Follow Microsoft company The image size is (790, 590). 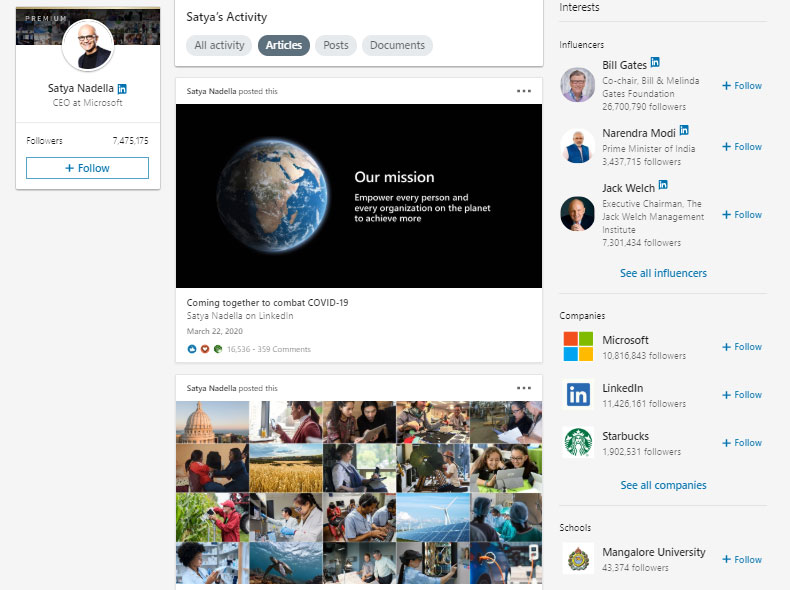[x=742, y=347]
